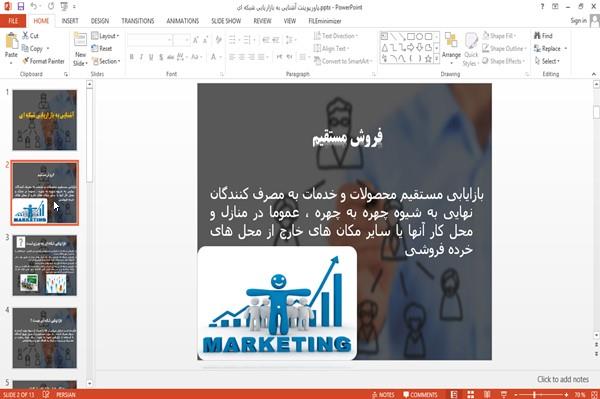Click the Undo arrow in title bar
Screen dimensions: 600x399
pos(34,6)
